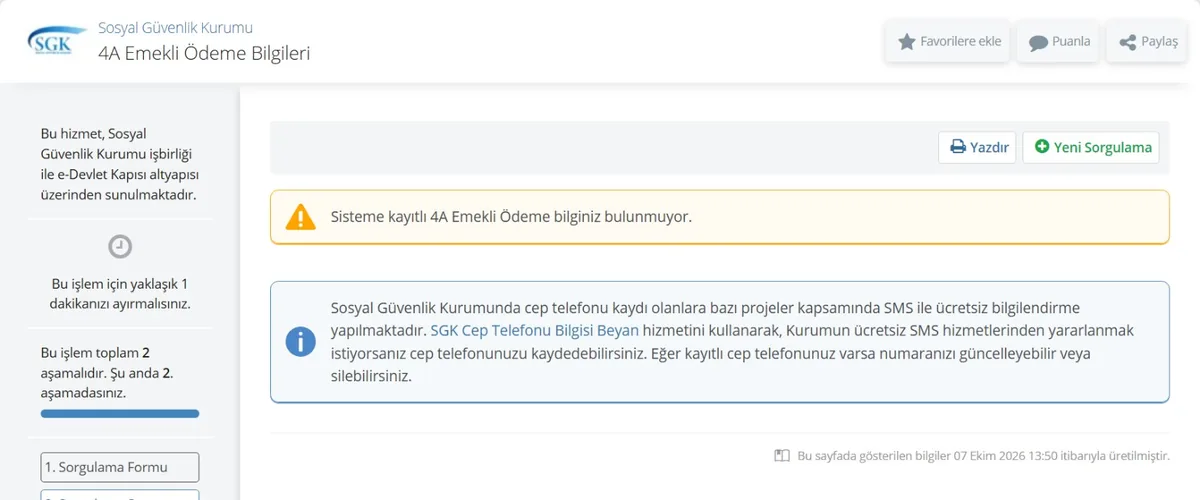1200x500 pixels.
Task: Click the share icon in Paylaş
Action: [1127, 43]
